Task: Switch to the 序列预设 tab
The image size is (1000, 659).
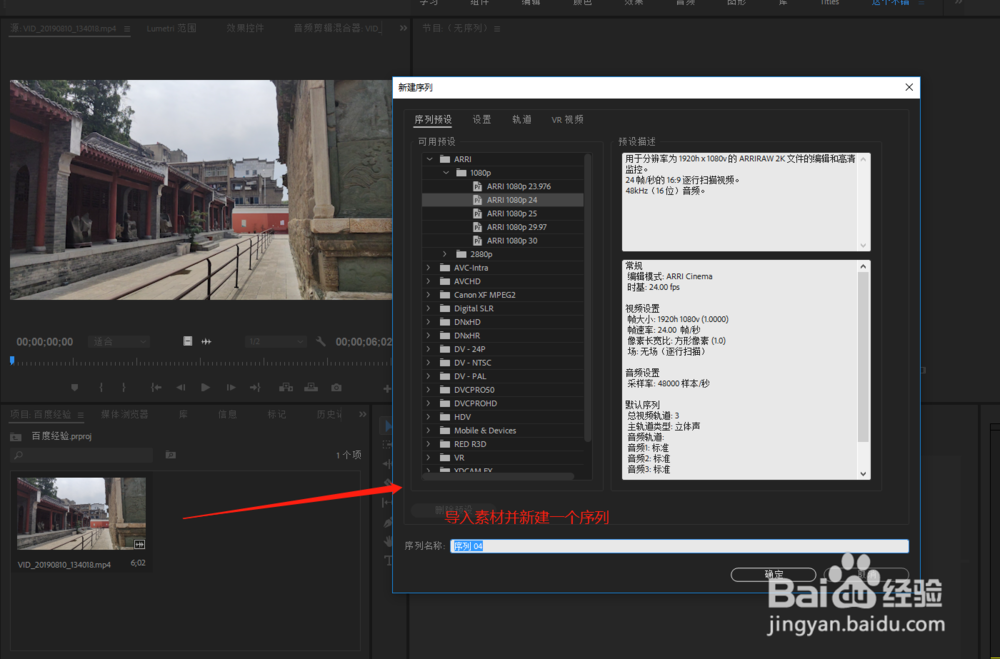Action: (x=433, y=119)
